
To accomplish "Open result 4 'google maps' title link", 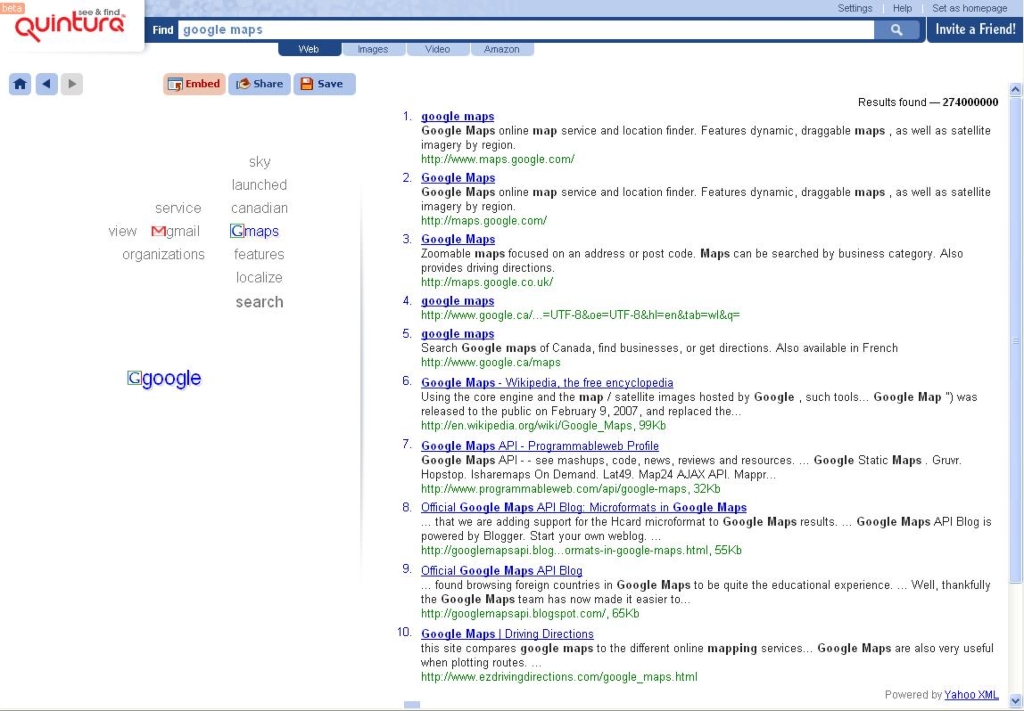I will pos(458,301).
